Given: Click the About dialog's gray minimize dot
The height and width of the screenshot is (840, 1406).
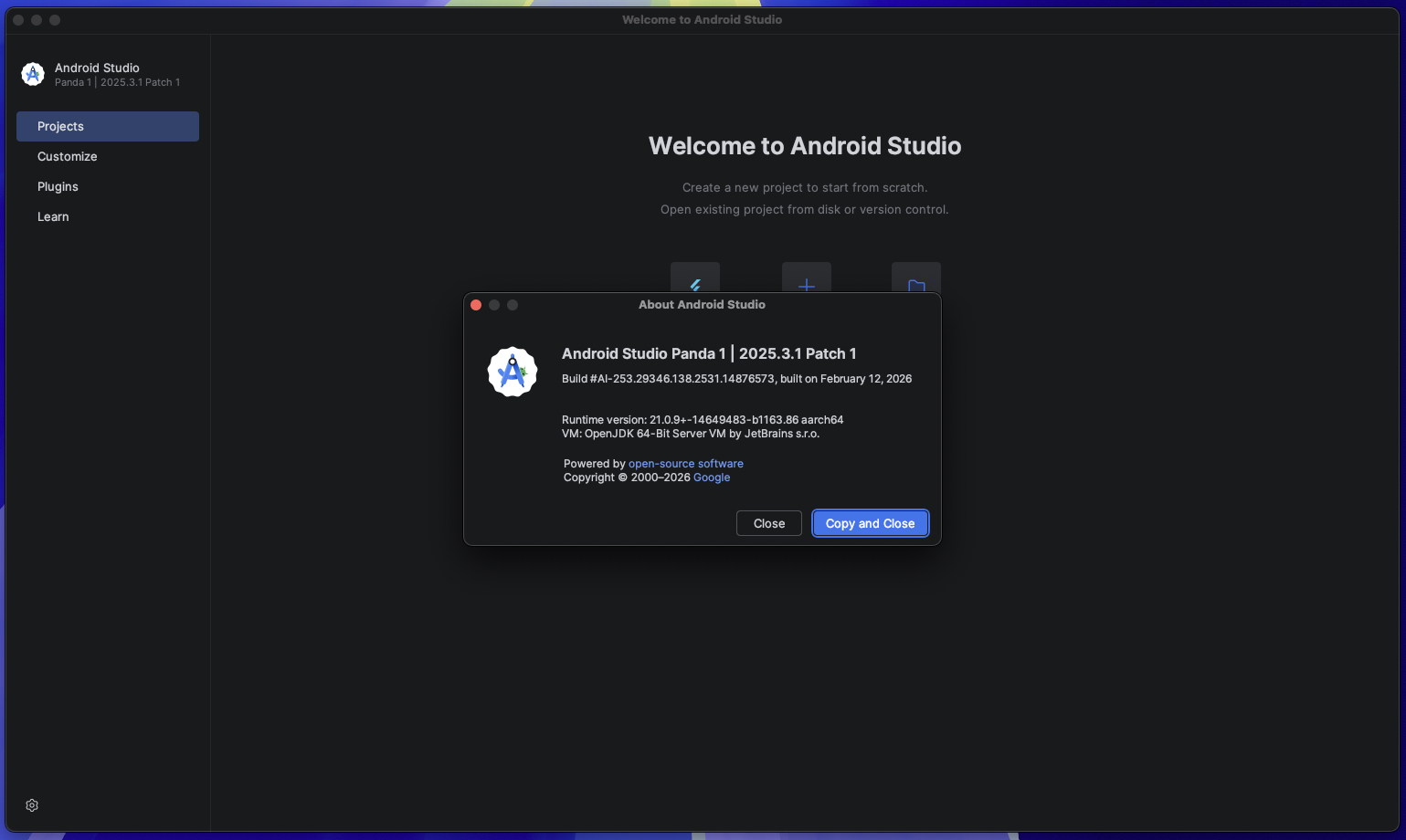Looking at the screenshot, I should coord(494,305).
